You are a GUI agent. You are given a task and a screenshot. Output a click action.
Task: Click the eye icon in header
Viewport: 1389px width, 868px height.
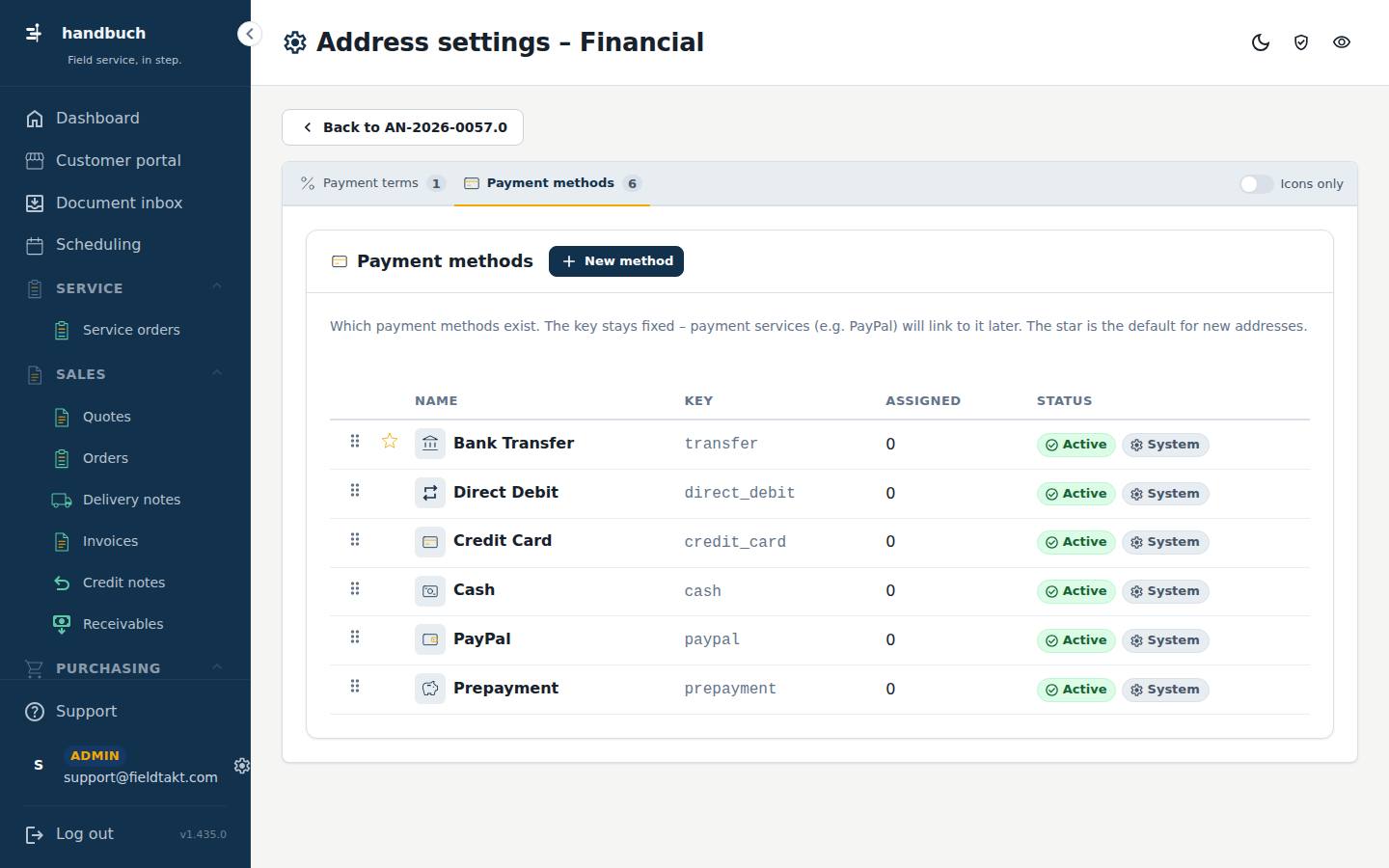tap(1342, 42)
